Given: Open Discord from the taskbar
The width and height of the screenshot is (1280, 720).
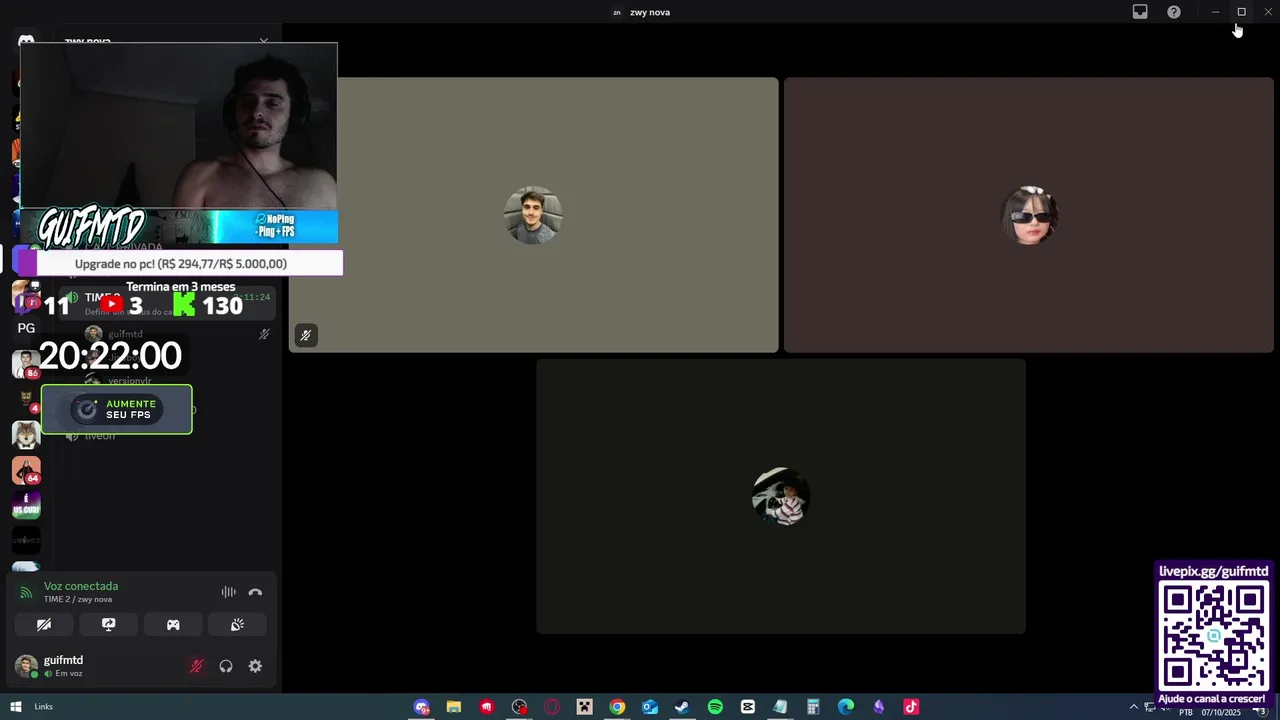Looking at the screenshot, I should point(421,707).
